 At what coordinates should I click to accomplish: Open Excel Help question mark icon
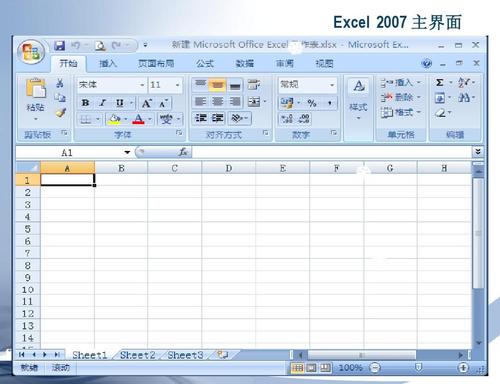426,63
